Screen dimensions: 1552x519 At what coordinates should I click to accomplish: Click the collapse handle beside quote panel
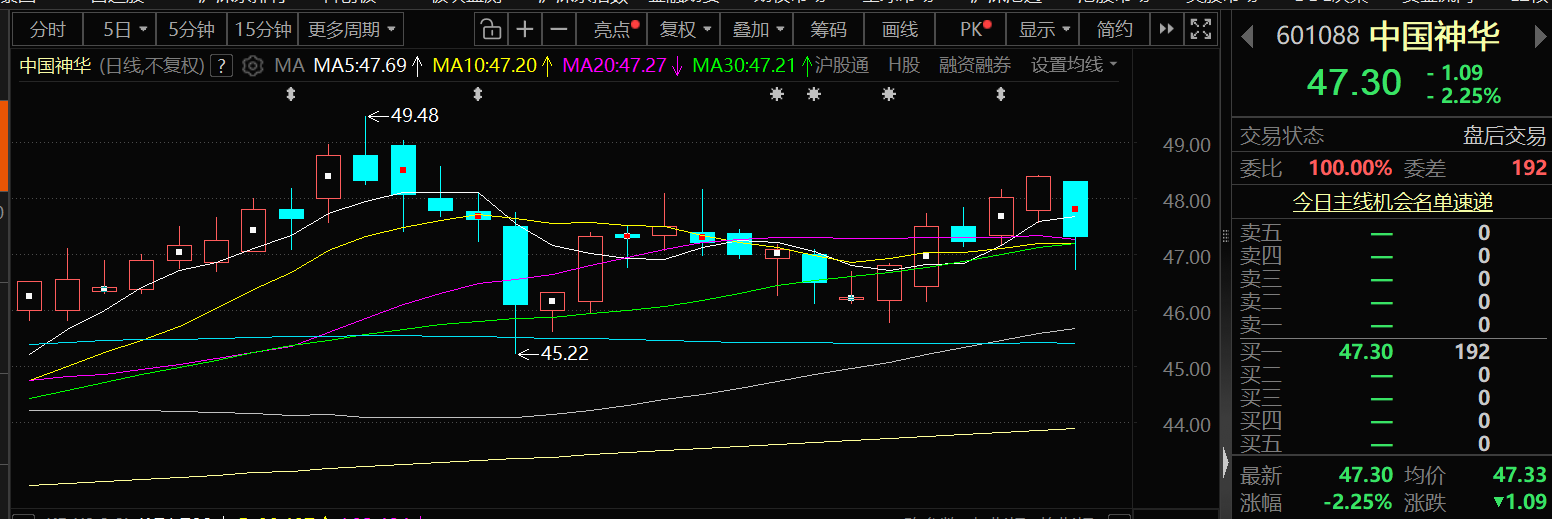(x=1226, y=462)
